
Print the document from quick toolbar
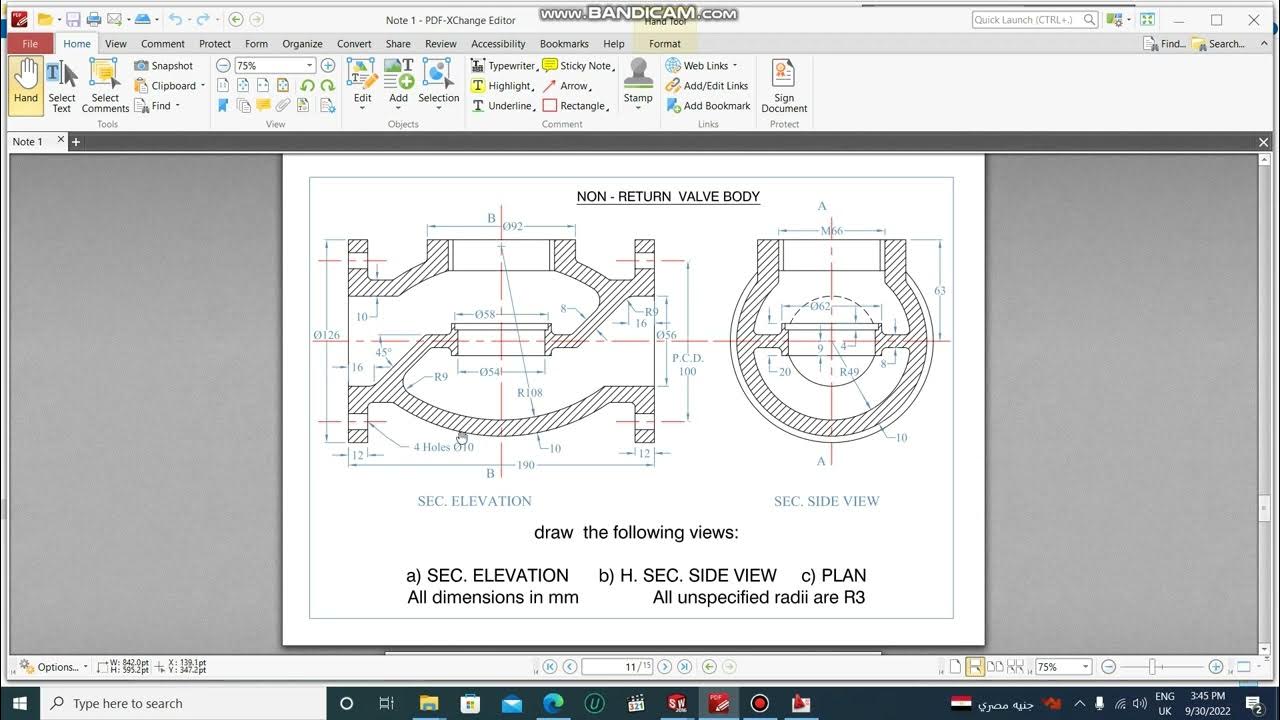click(93, 19)
